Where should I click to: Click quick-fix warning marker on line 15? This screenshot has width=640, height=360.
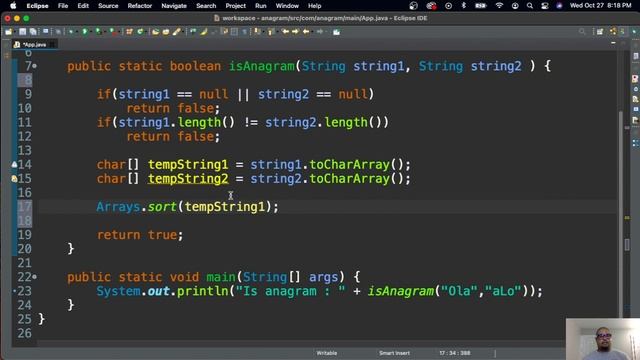click(14, 178)
